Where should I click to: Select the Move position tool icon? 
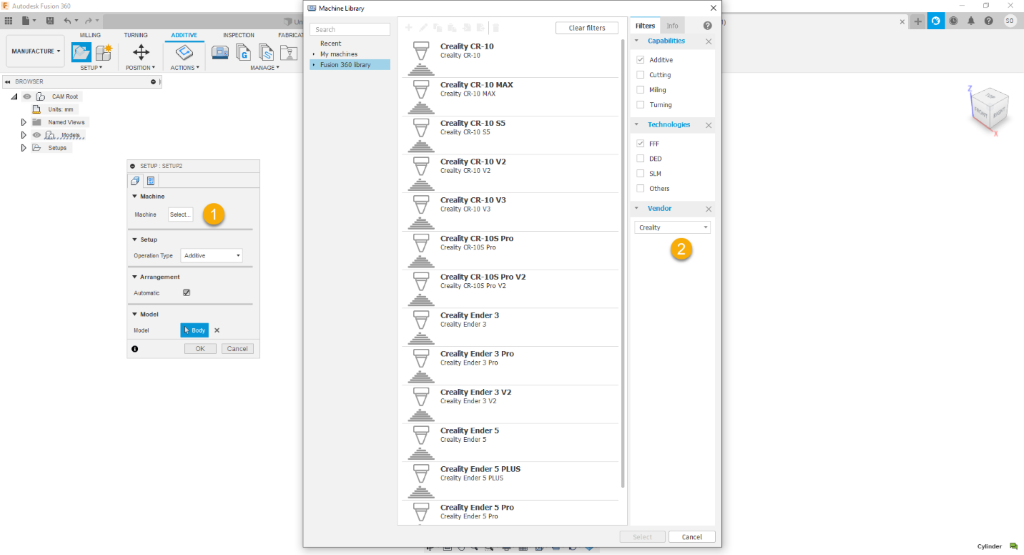(x=140, y=53)
